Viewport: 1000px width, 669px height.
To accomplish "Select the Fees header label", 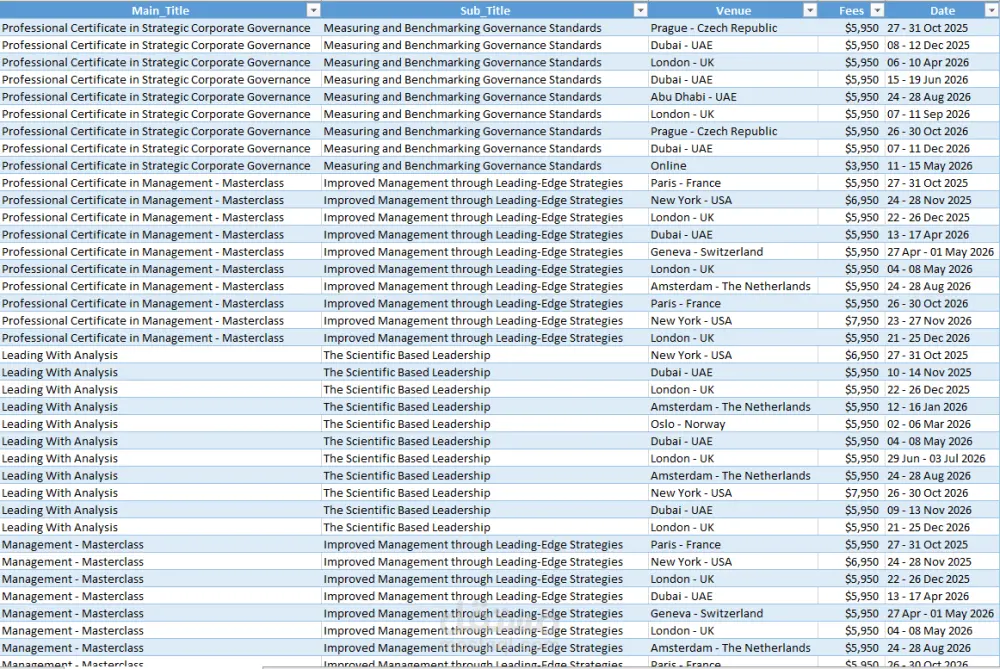I will tap(851, 10).
